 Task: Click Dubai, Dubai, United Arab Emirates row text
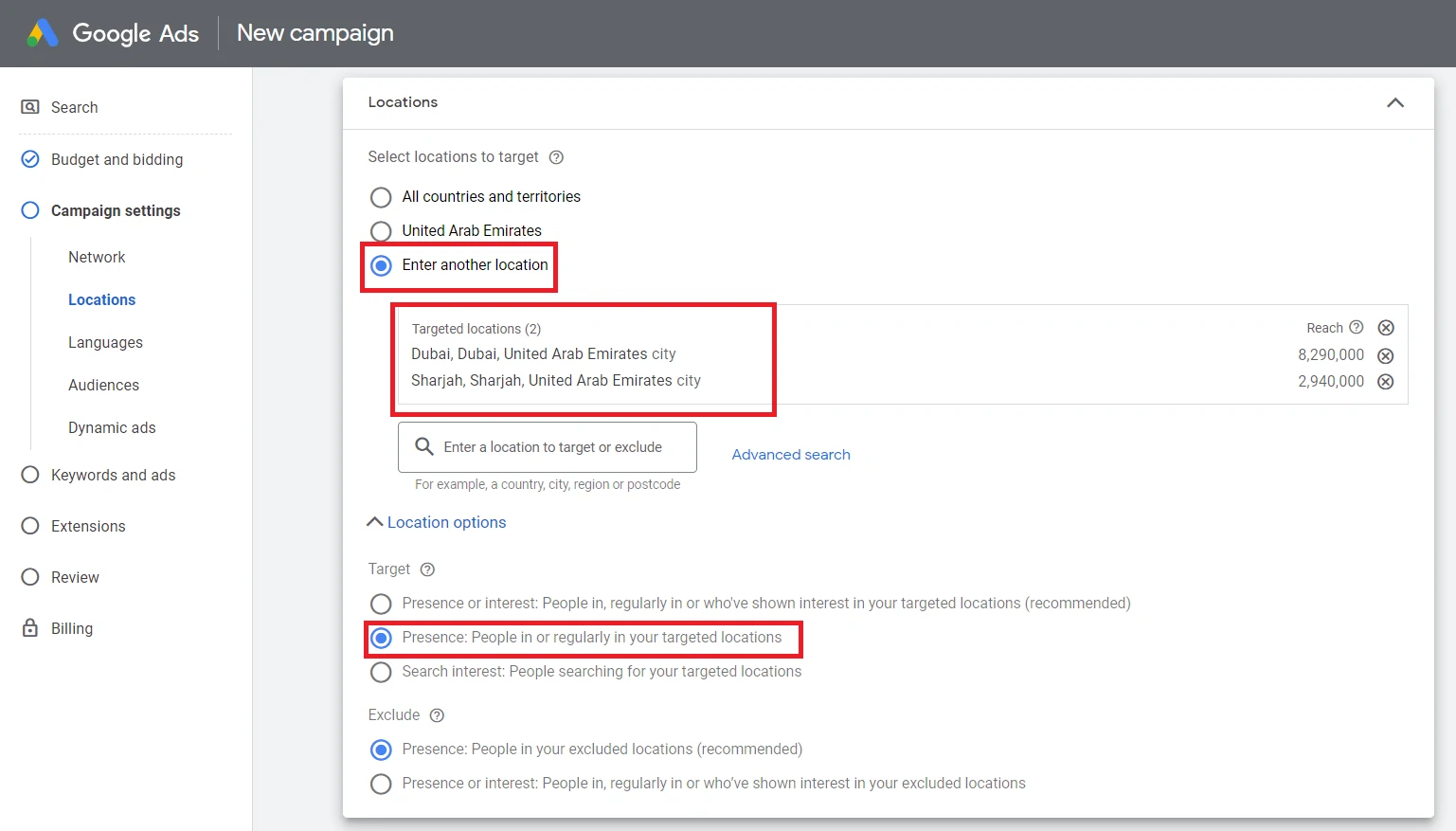click(544, 353)
